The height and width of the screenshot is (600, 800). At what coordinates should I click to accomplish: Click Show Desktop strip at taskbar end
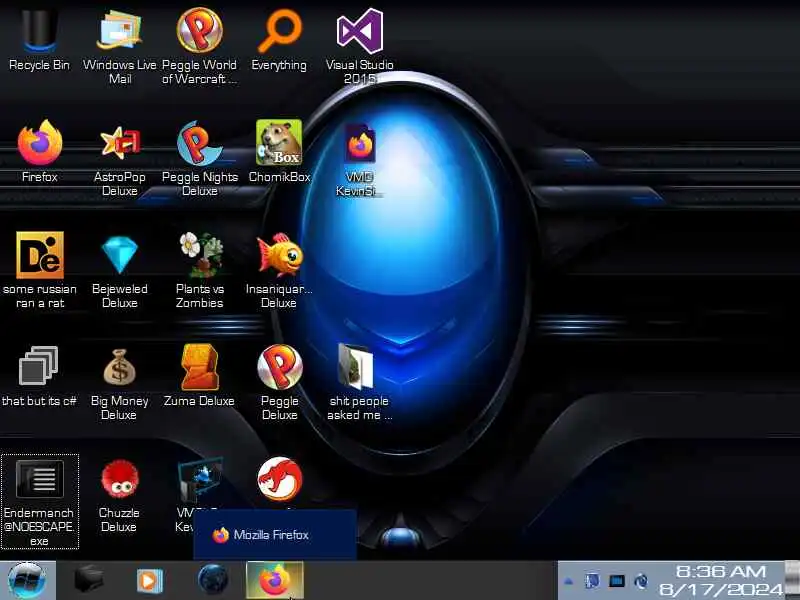click(x=793, y=581)
